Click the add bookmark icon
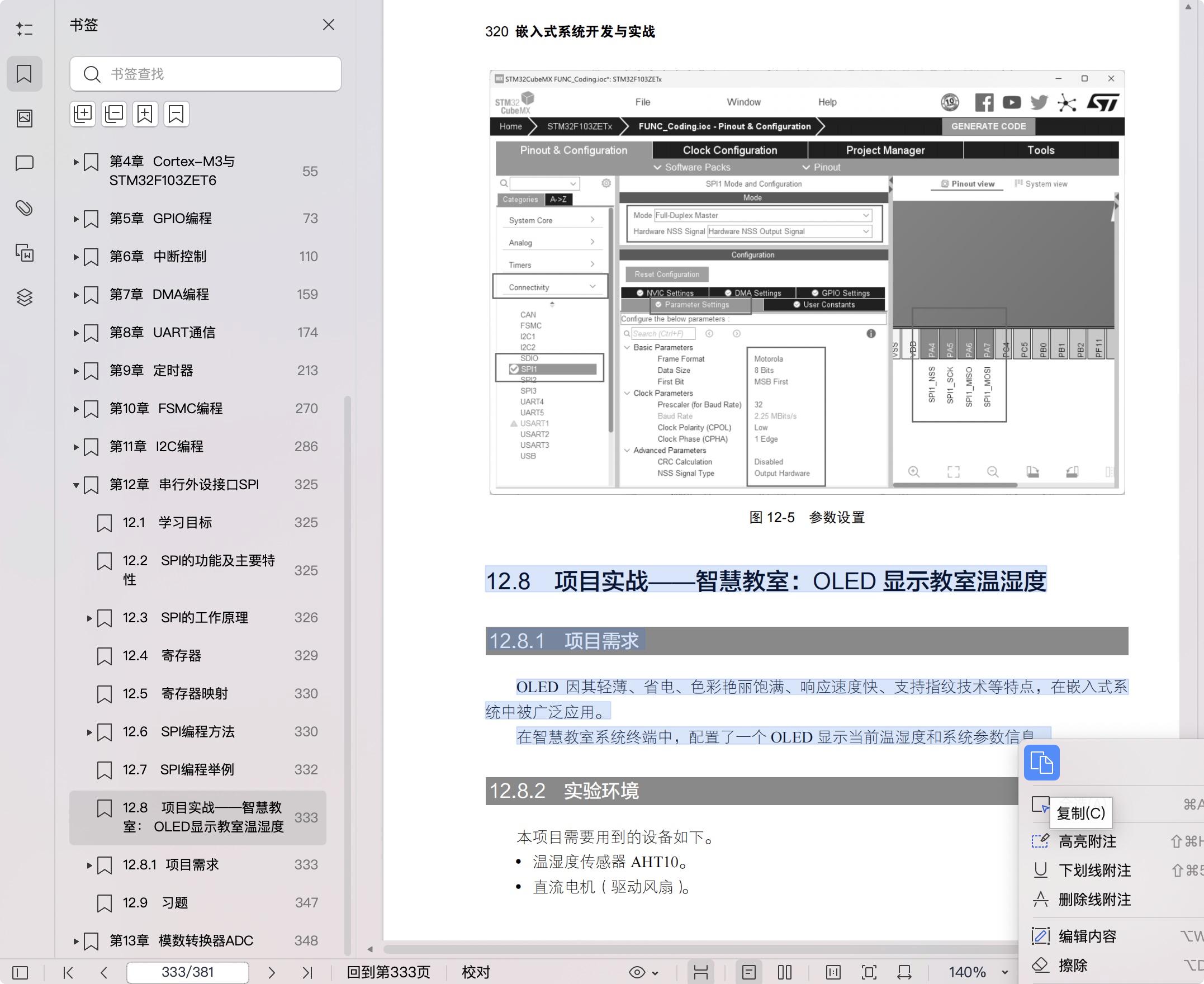The height and width of the screenshot is (984, 1204). click(x=145, y=114)
